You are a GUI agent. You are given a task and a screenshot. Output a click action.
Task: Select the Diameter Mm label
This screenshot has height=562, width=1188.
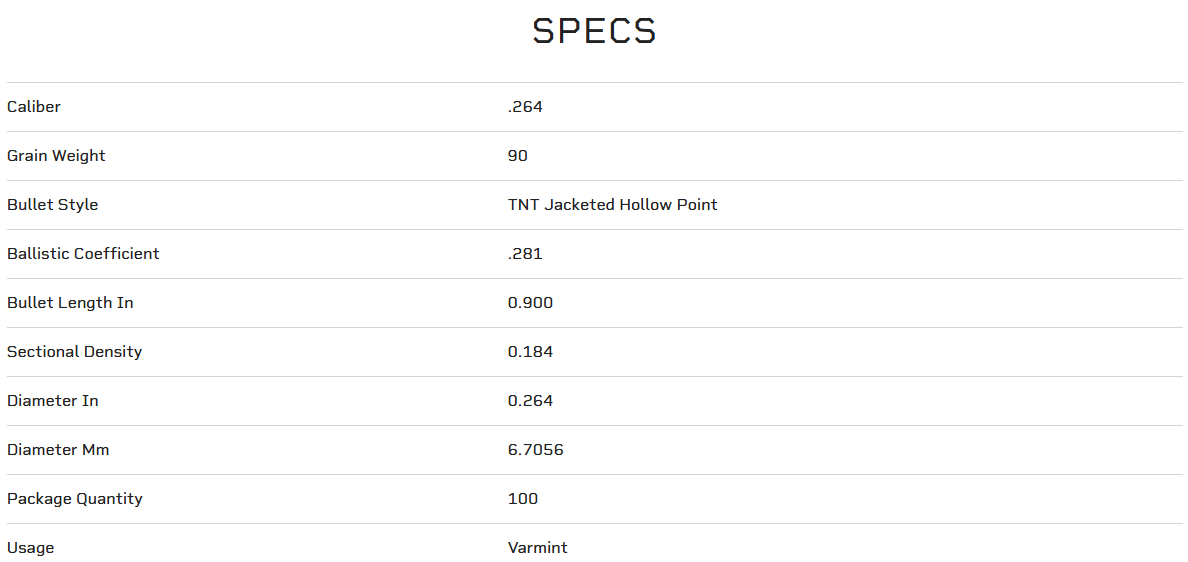58,450
